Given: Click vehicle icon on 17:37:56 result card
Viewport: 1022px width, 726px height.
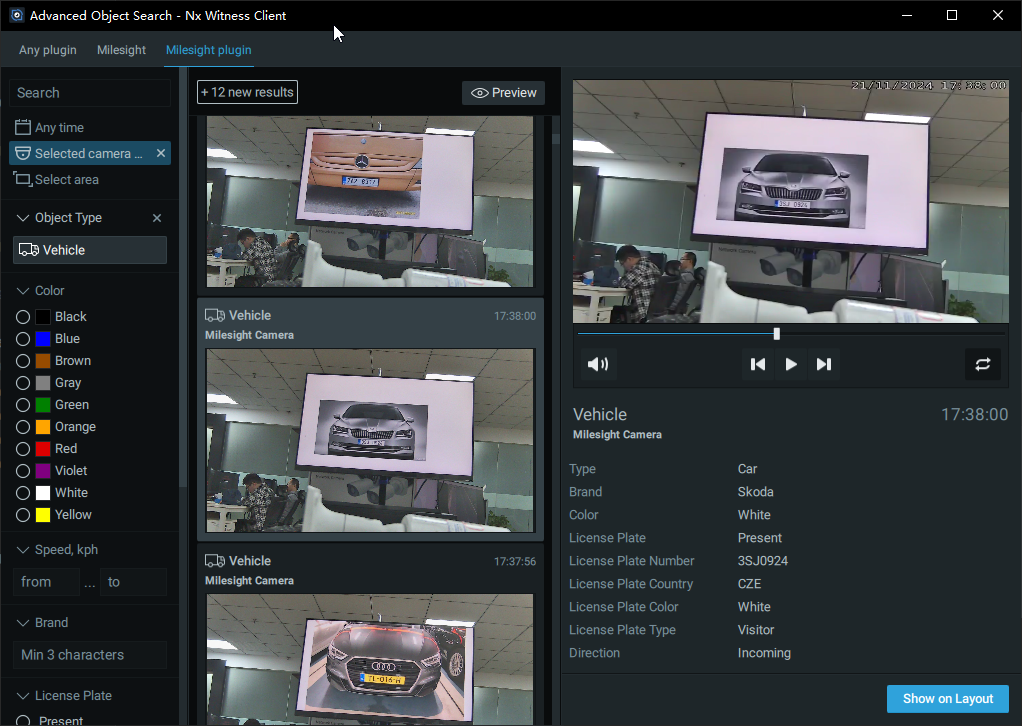Looking at the screenshot, I should click(215, 561).
